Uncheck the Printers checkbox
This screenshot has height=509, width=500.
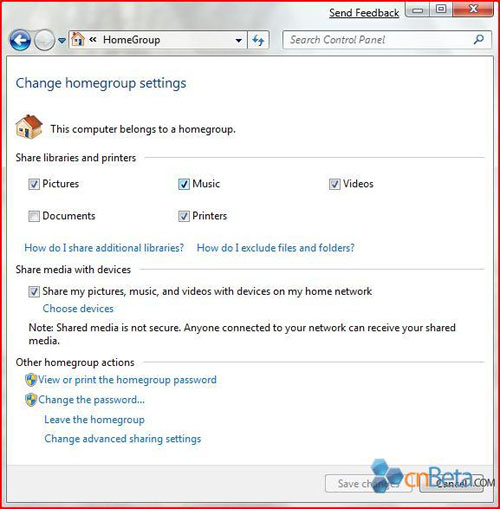click(x=184, y=216)
